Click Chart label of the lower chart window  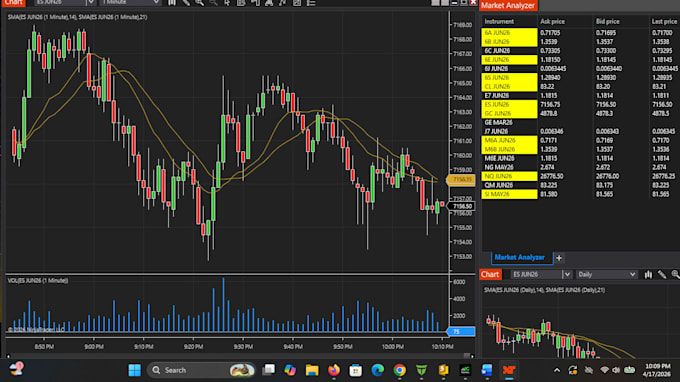coord(490,274)
